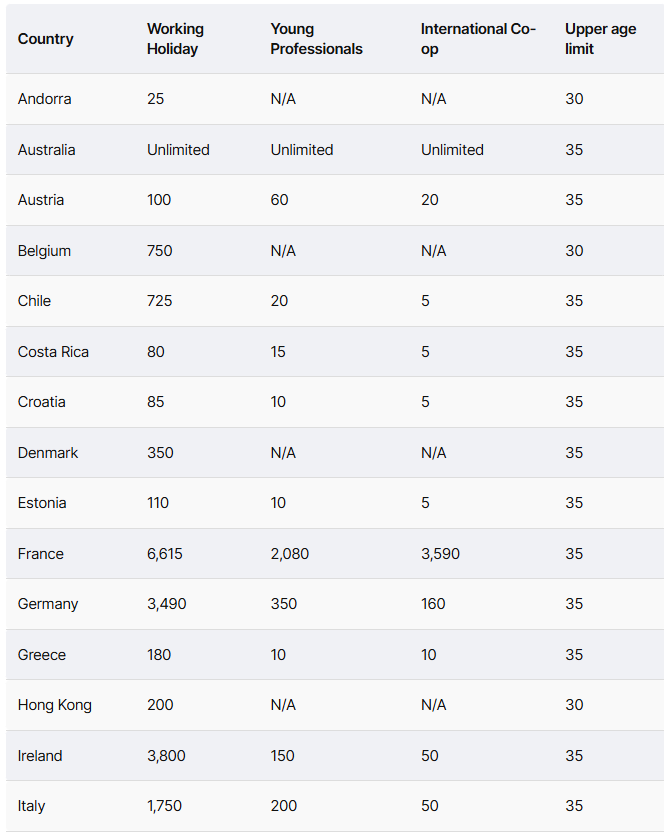Click France's 6,615 quota cell

(x=165, y=554)
